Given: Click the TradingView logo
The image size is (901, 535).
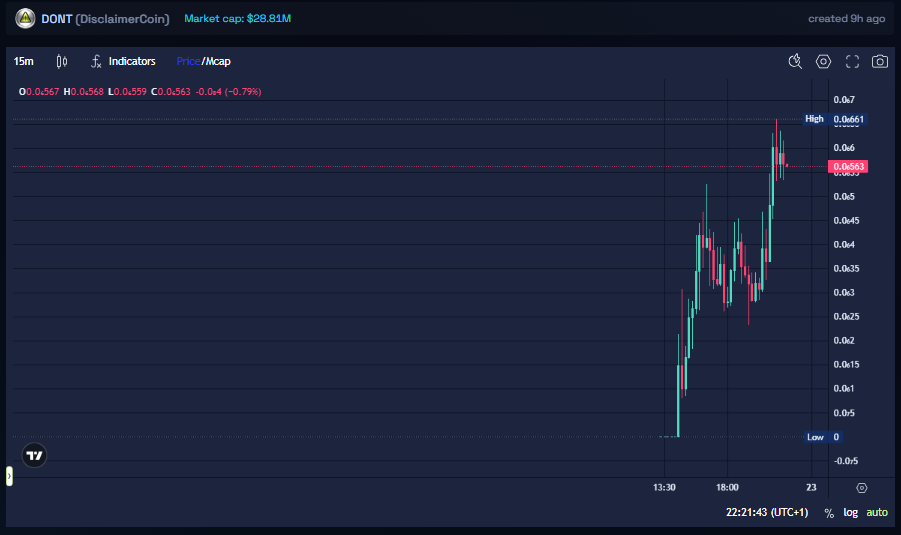Looking at the screenshot, I should click(x=34, y=456).
